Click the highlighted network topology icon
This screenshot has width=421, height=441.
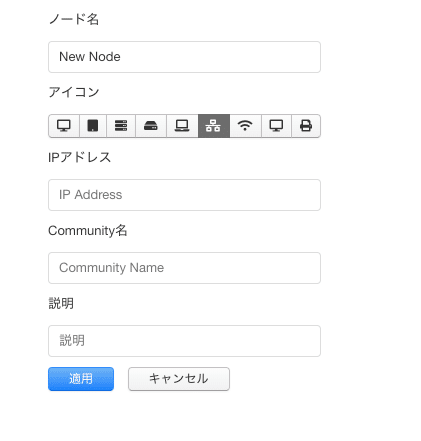214,126
